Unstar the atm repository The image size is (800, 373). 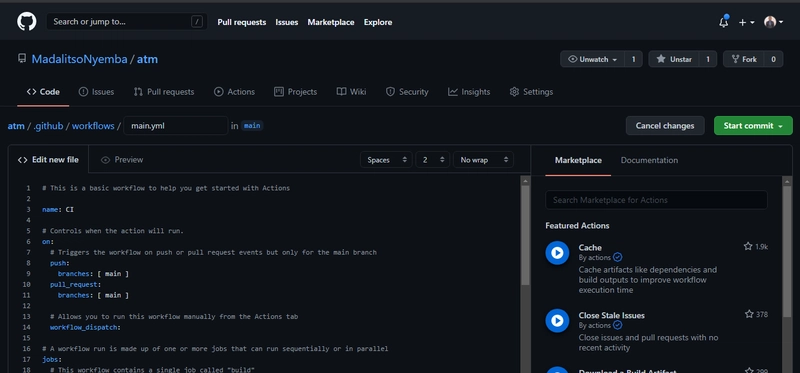pyautogui.click(x=673, y=59)
